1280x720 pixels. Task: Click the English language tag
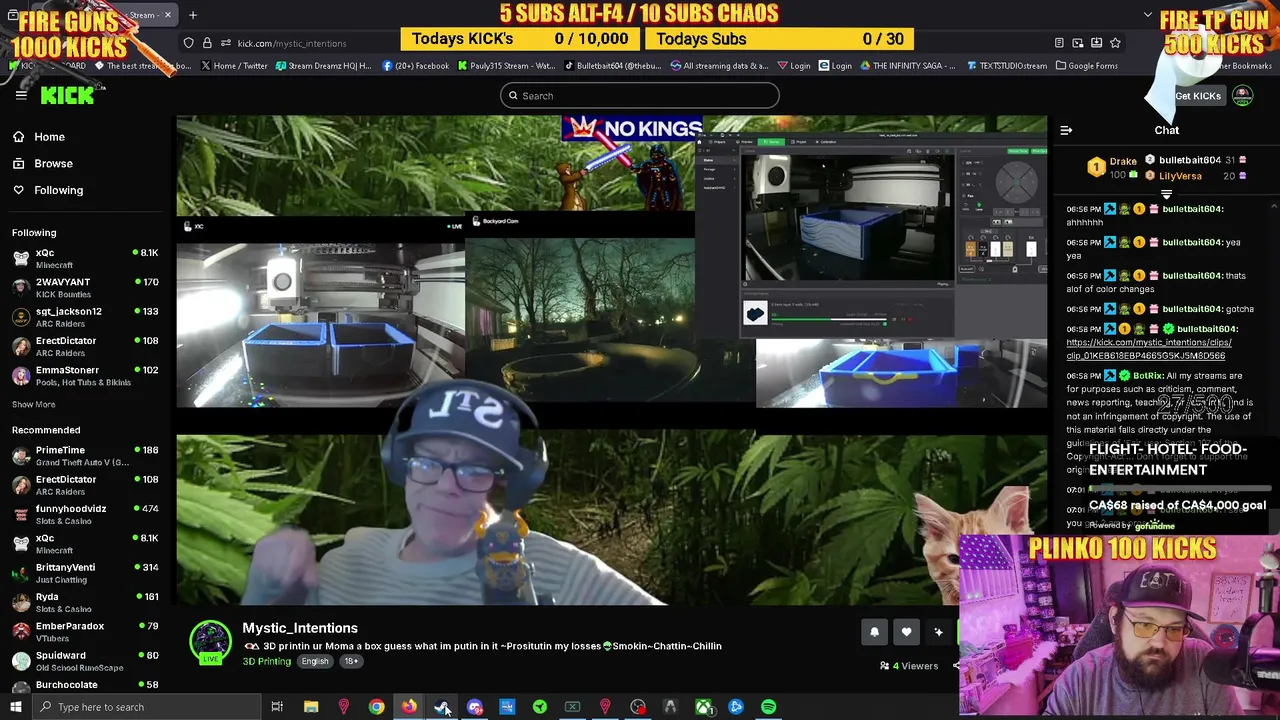pos(315,661)
